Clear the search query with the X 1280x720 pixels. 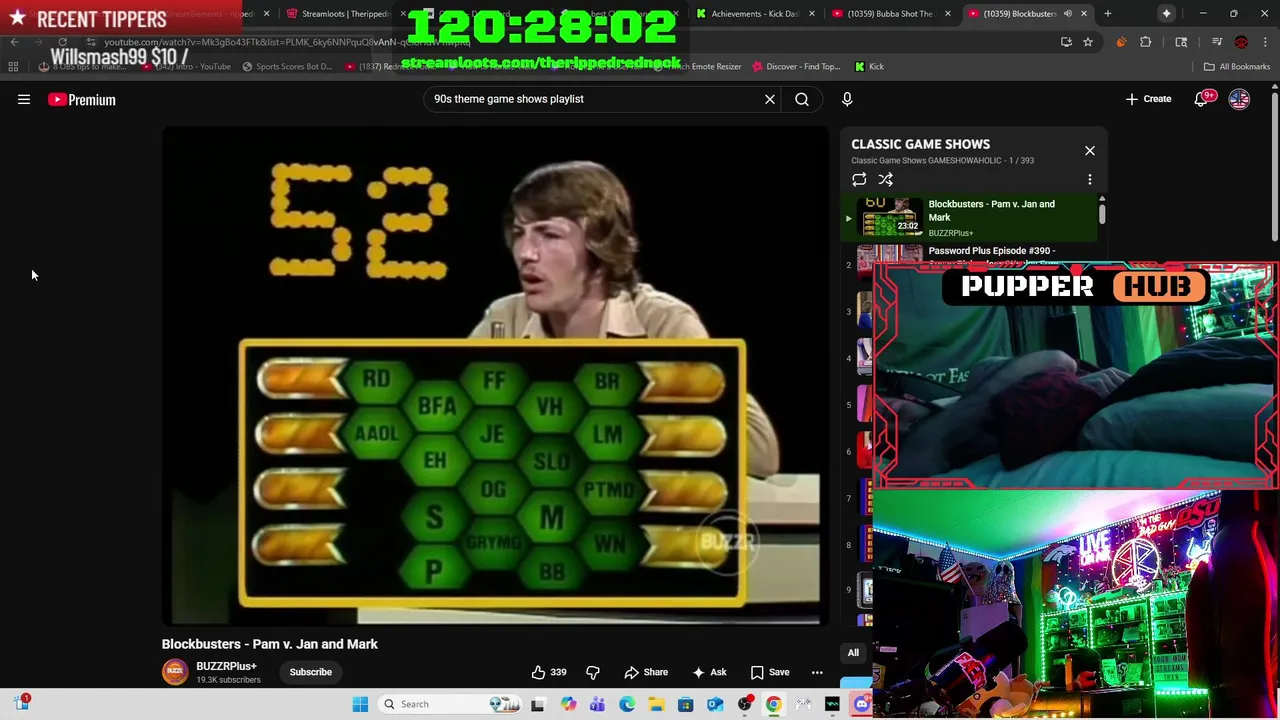tap(770, 99)
